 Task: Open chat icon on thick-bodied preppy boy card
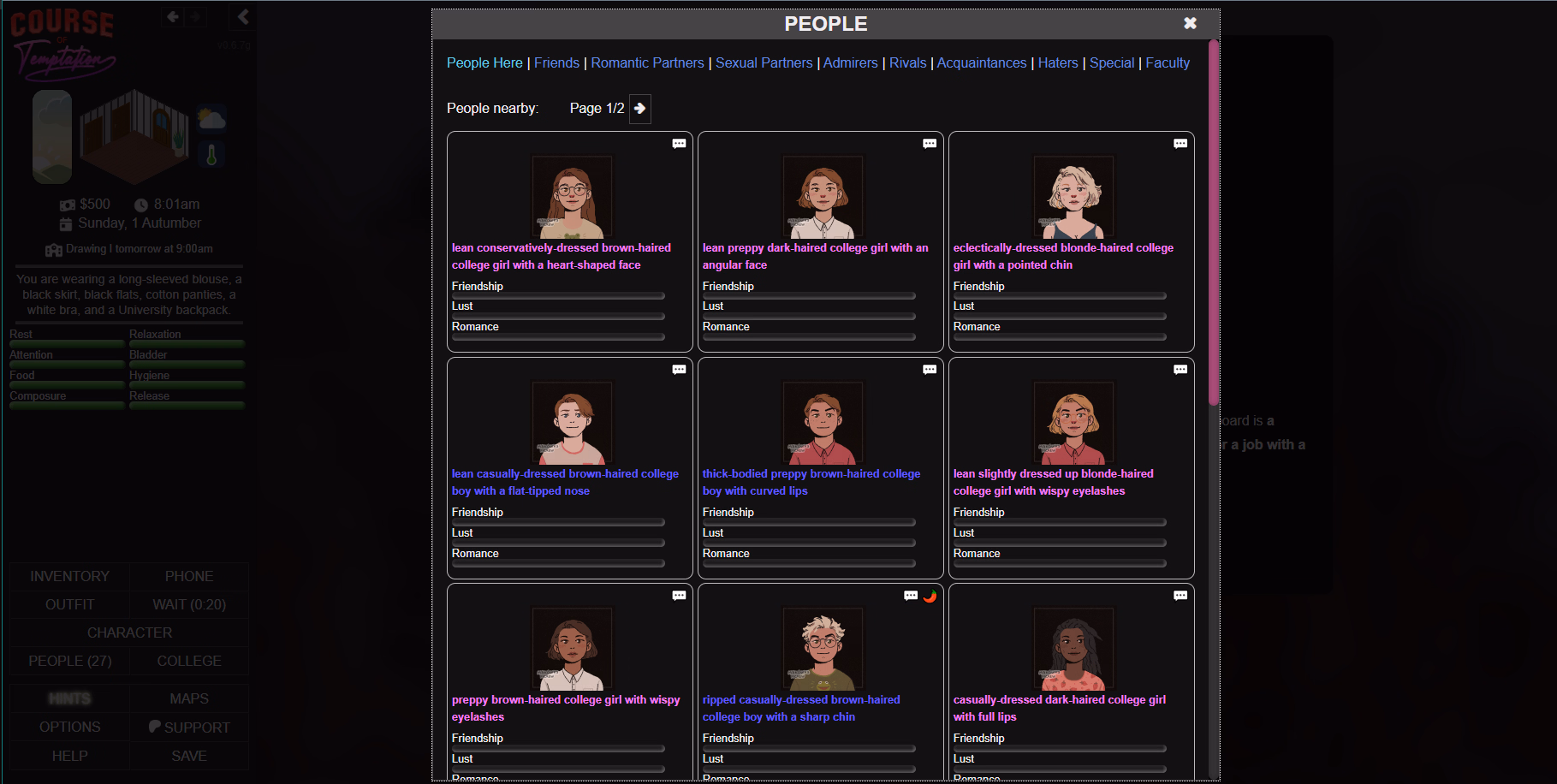[930, 370]
